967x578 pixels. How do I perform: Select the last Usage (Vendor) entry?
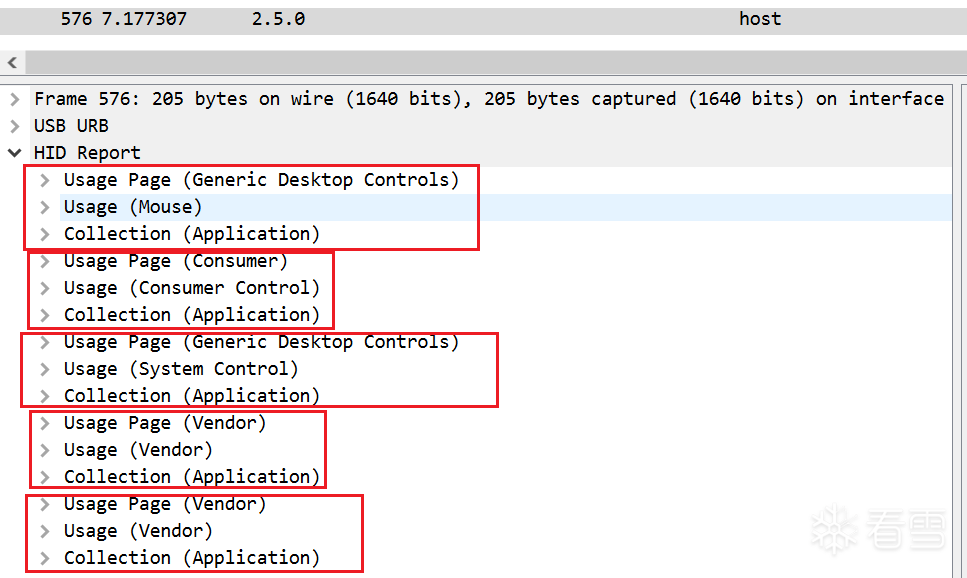138,531
